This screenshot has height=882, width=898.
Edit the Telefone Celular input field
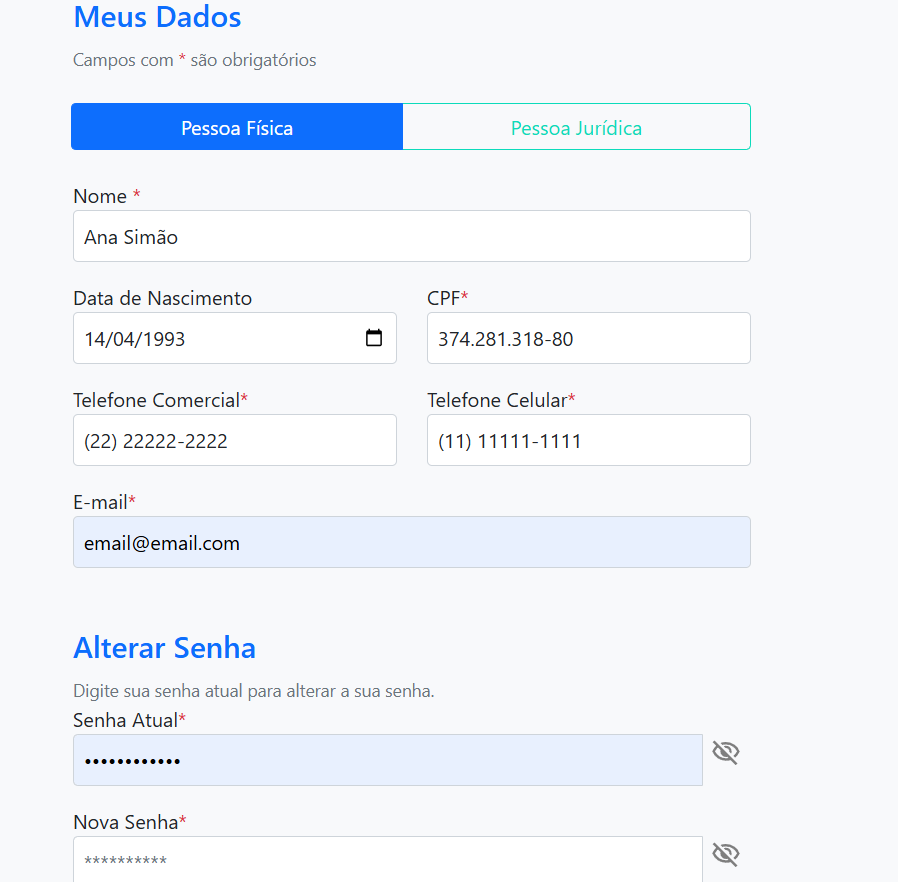tap(588, 440)
